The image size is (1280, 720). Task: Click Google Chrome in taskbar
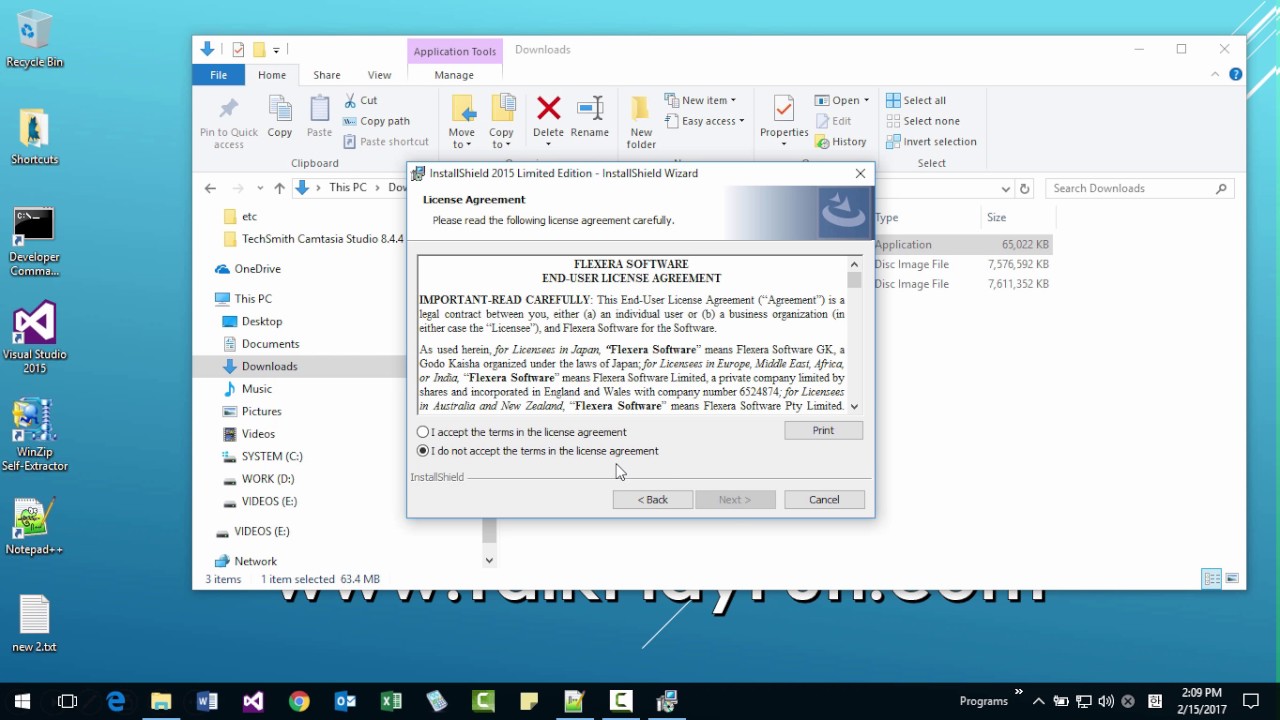pos(299,701)
